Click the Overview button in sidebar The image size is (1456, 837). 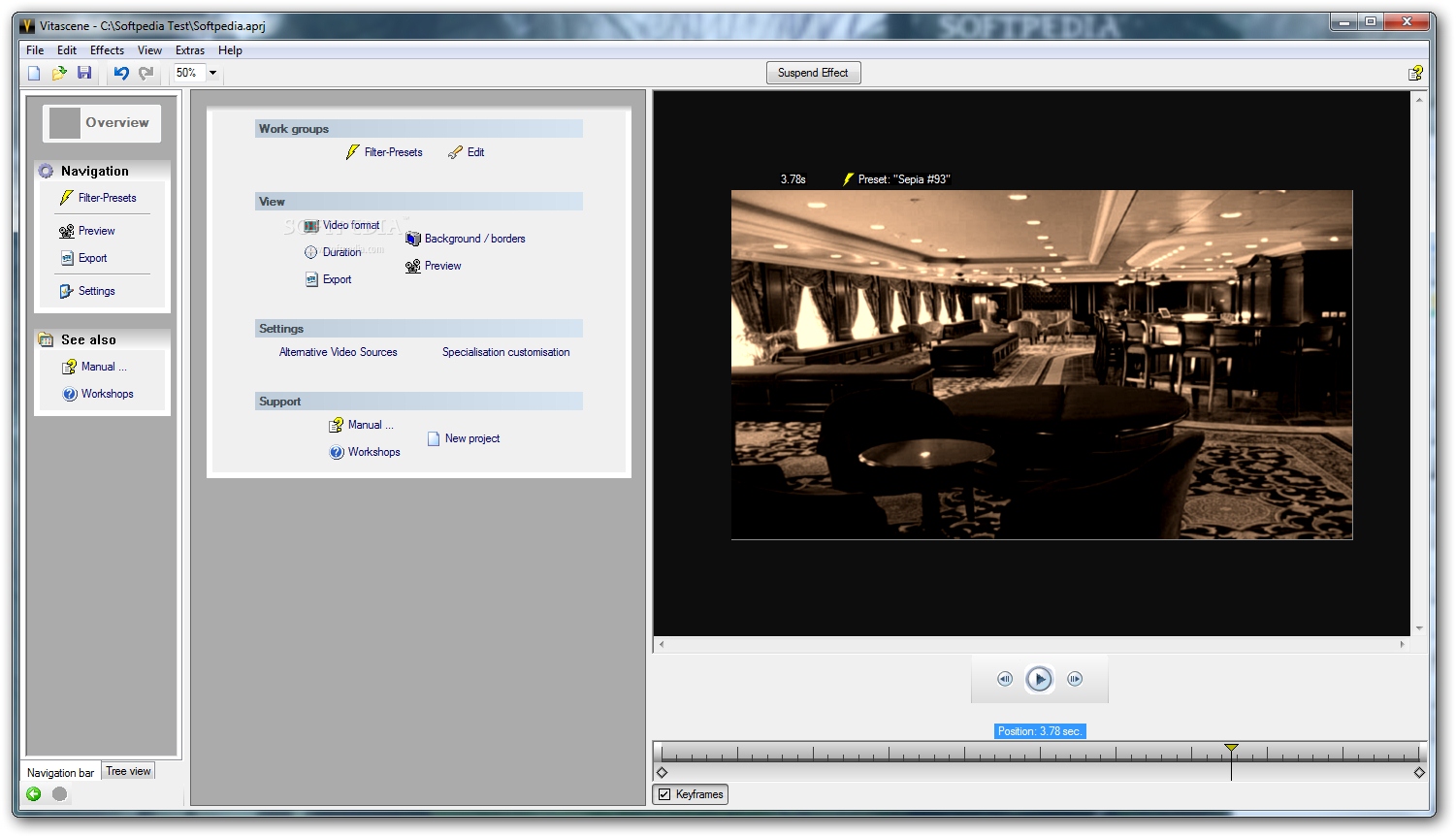(x=102, y=123)
